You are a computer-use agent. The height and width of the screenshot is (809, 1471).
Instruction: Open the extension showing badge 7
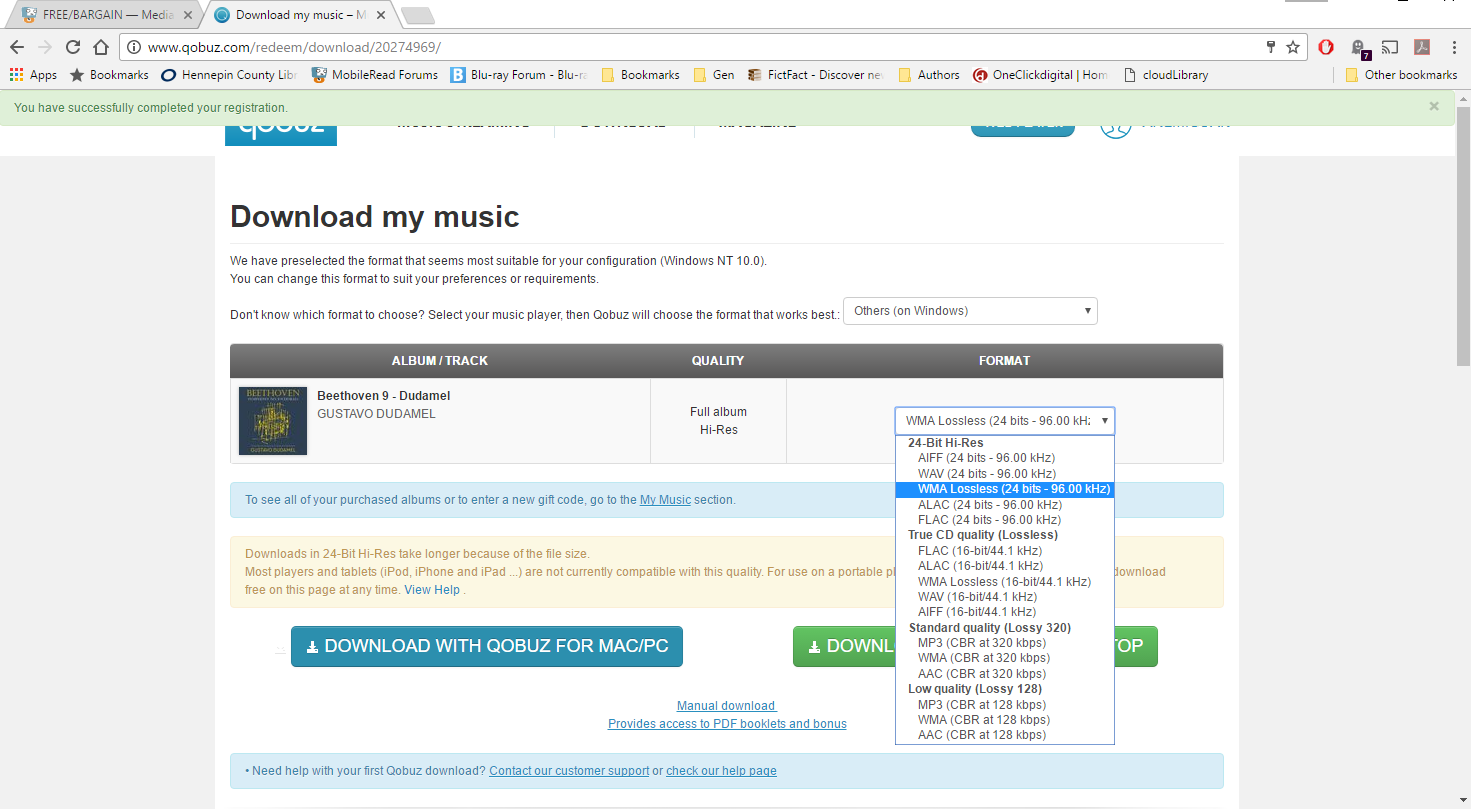click(x=1358, y=48)
